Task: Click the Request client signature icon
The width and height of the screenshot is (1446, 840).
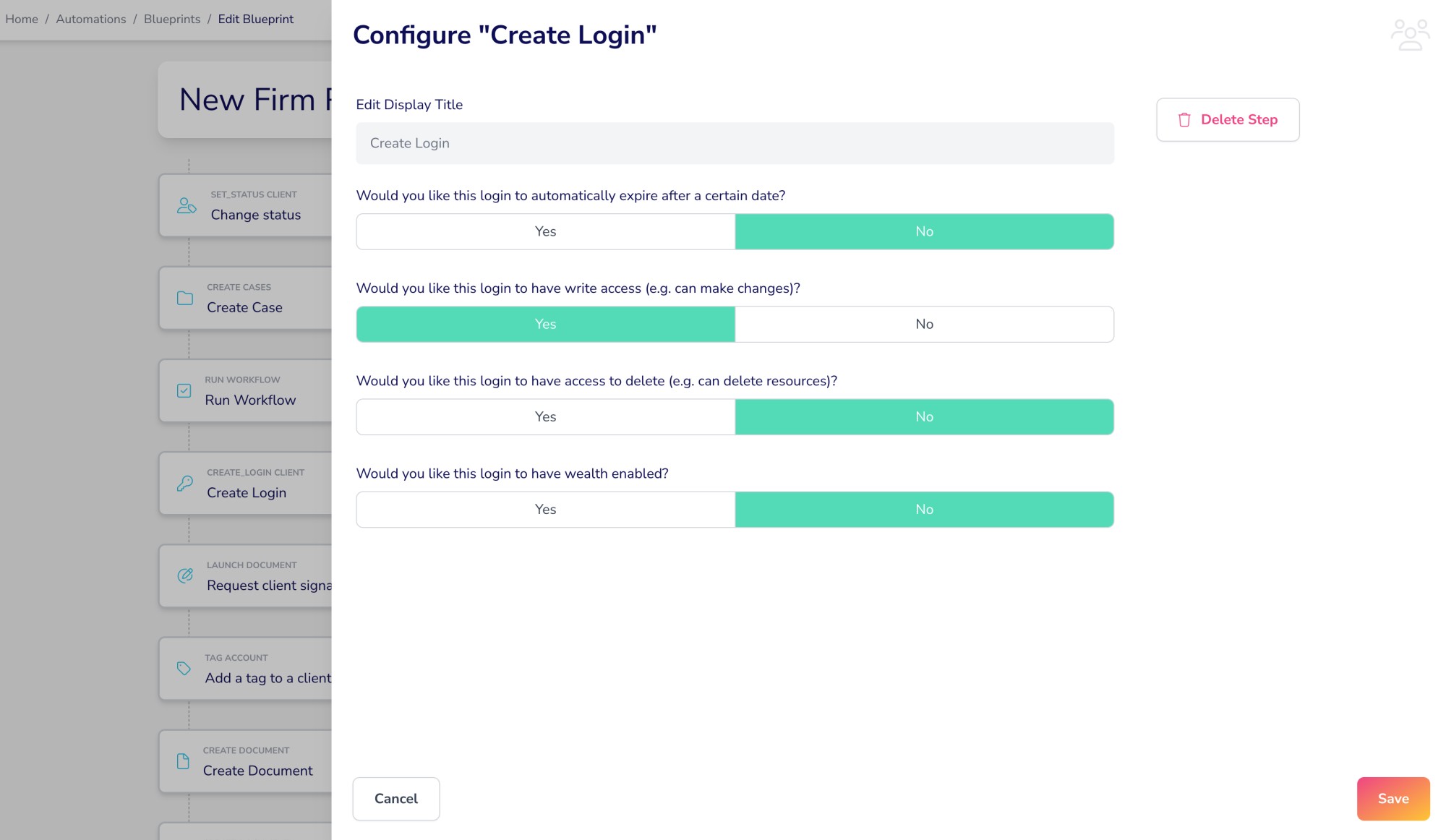Action: 185,575
